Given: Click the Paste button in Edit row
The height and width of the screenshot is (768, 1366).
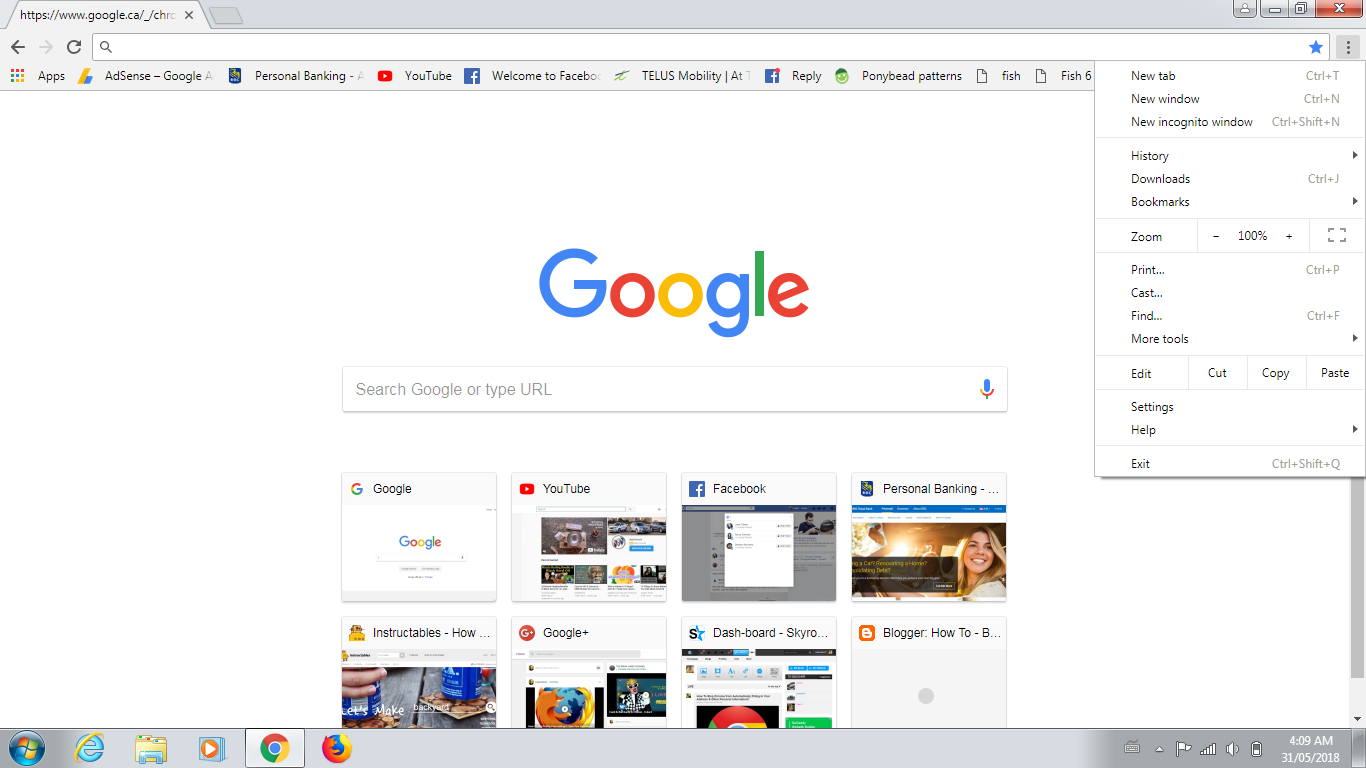Looking at the screenshot, I should (1335, 373).
